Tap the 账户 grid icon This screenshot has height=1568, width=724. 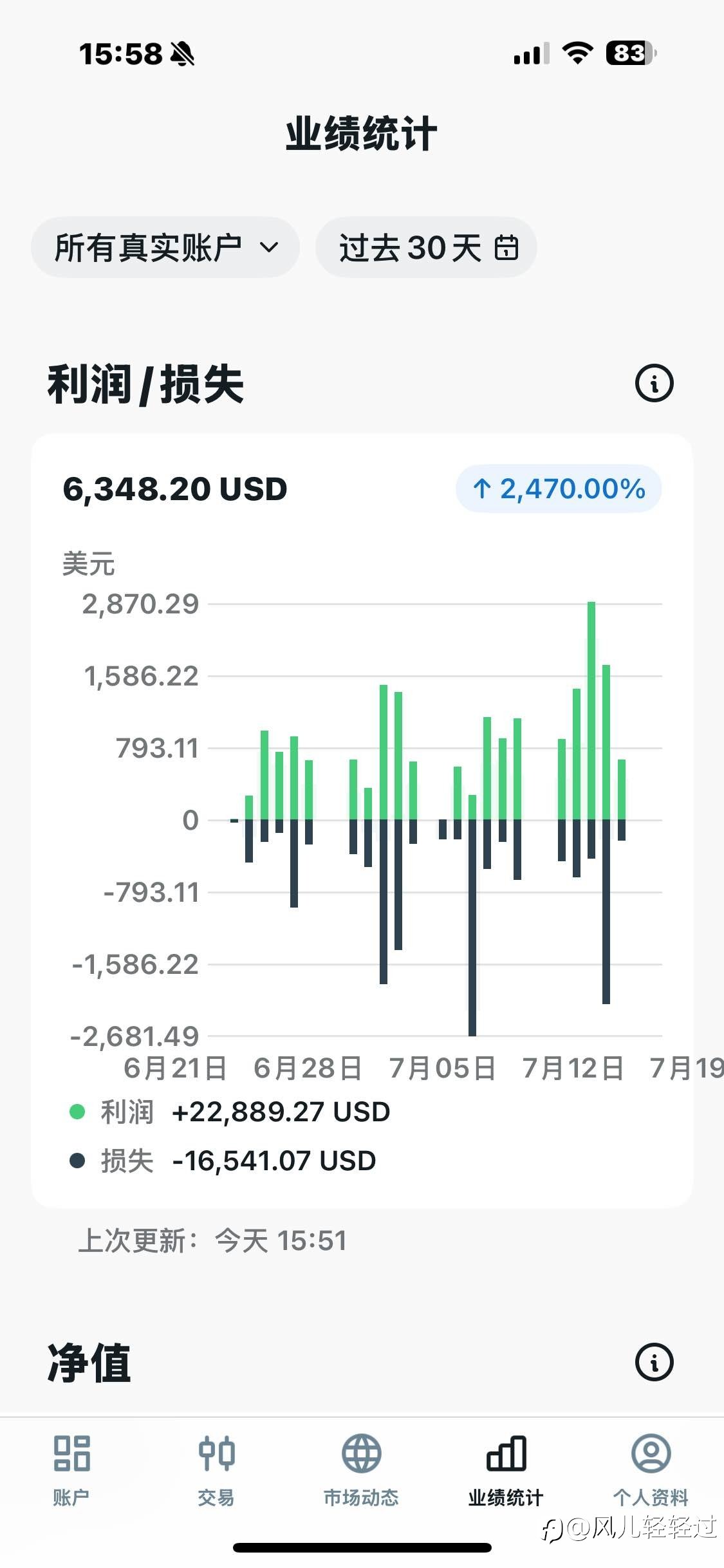[71, 1453]
